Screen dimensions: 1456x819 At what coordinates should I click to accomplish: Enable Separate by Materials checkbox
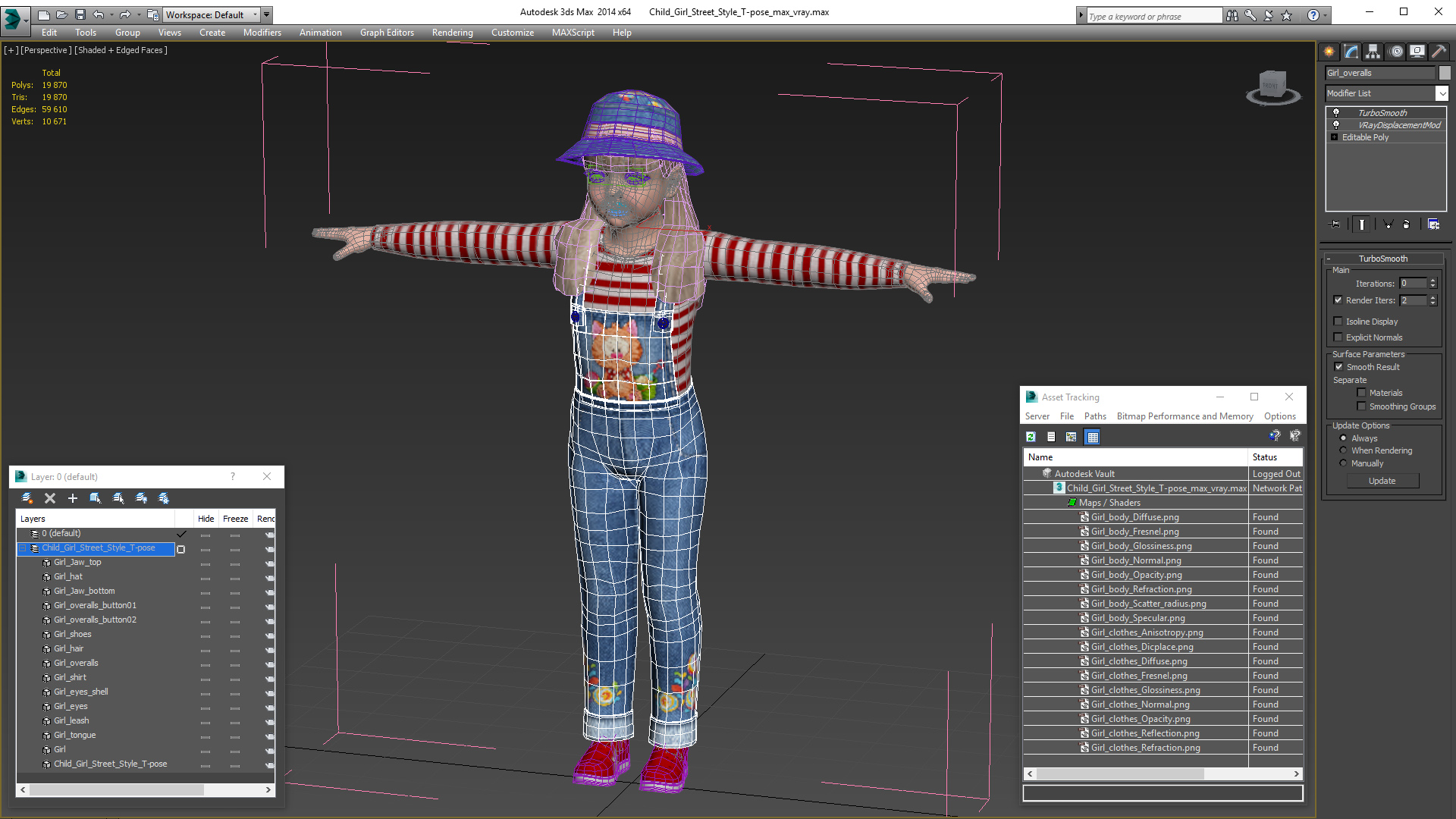pyautogui.click(x=1362, y=393)
